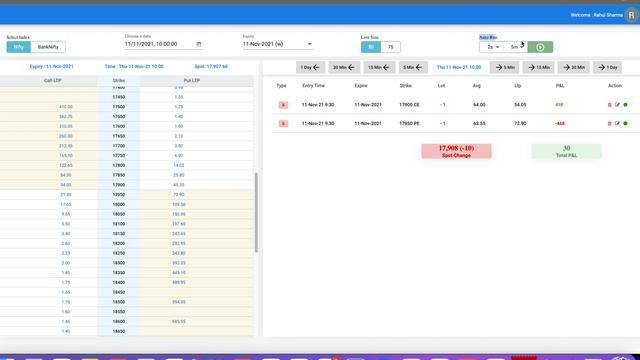640x360 pixels.
Task: Open the 5m auto run step dropdown
Action: point(516,47)
